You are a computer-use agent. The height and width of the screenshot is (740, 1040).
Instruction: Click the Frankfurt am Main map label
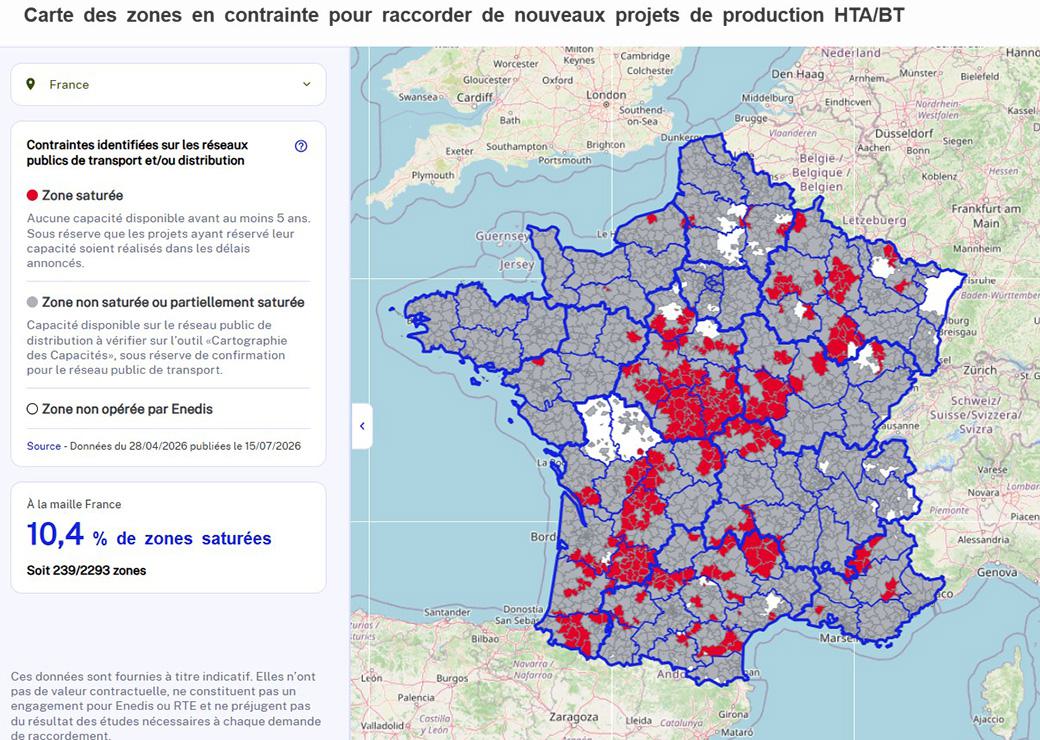(x=986, y=216)
